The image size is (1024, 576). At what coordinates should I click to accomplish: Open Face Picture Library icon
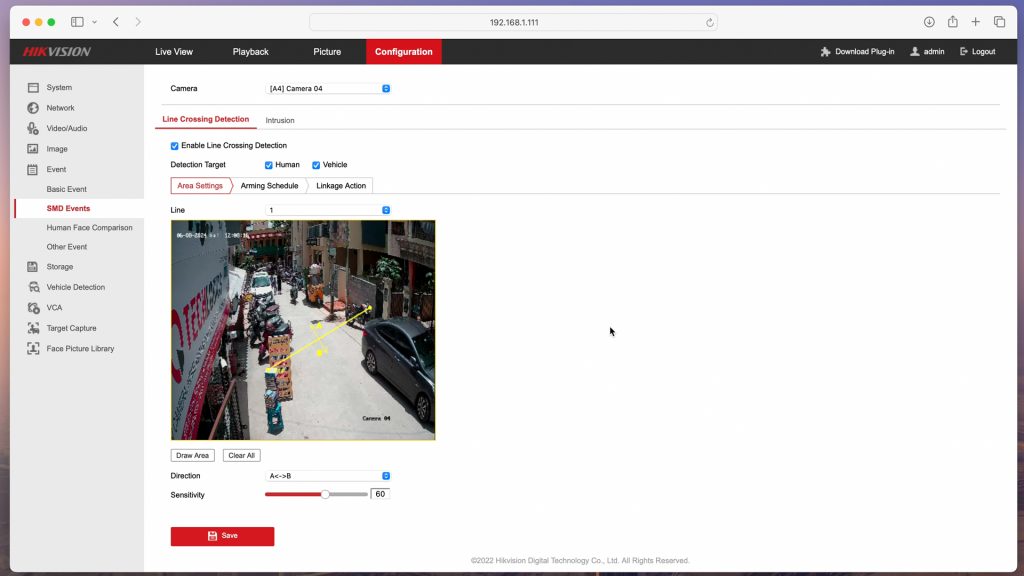pos(33,349)
